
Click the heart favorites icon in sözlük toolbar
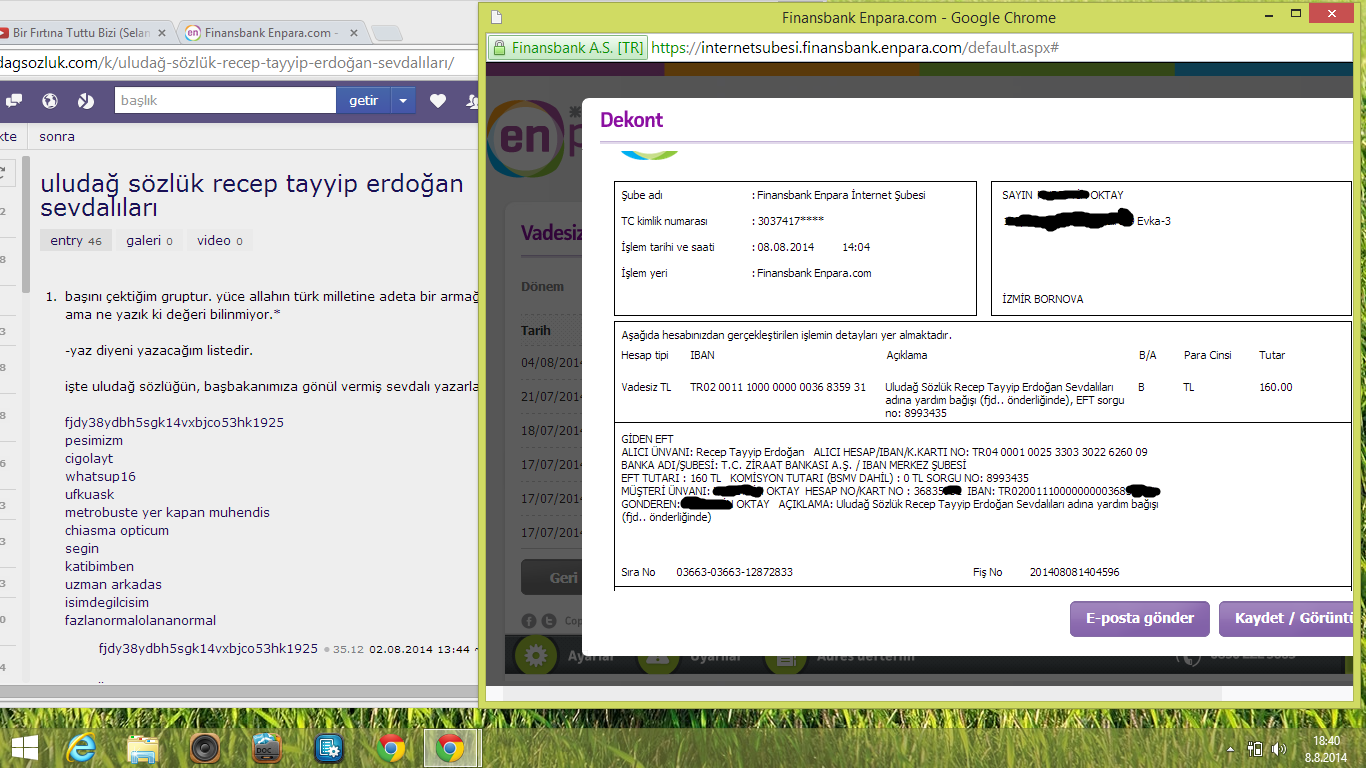[437, 101]
